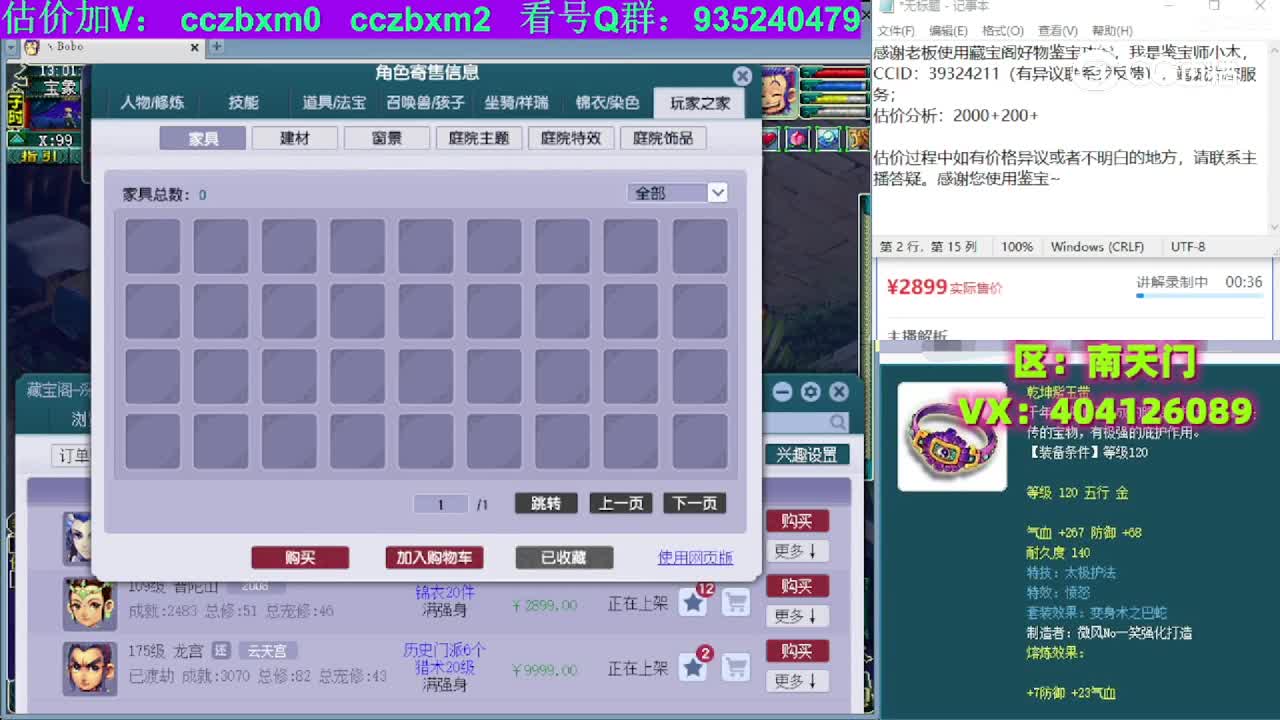1280x720 pixels.
Task: Show the 建材 sub-category
Action: click(295, 138)
